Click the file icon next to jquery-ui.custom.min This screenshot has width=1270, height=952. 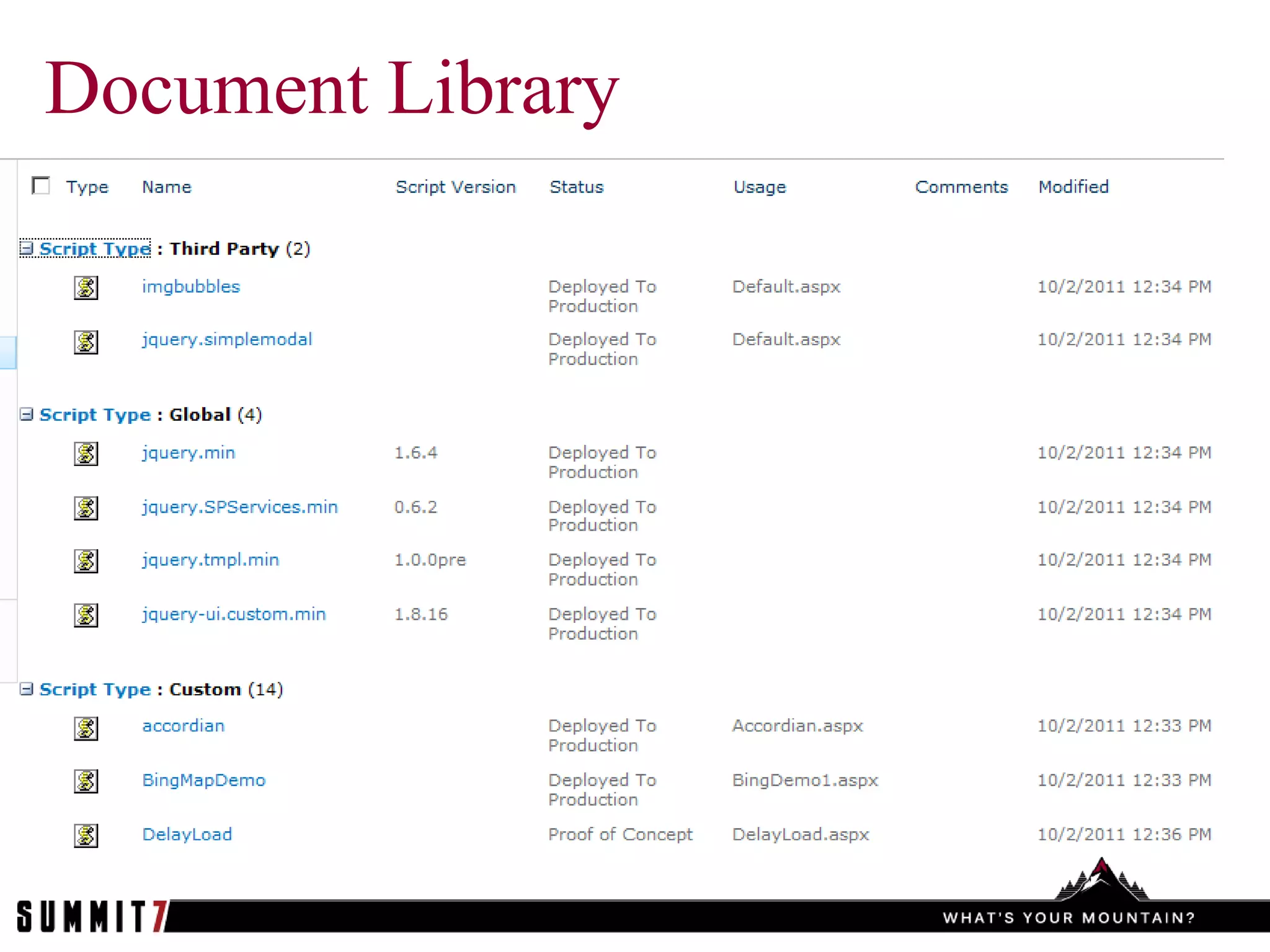[x=86, y=615]
